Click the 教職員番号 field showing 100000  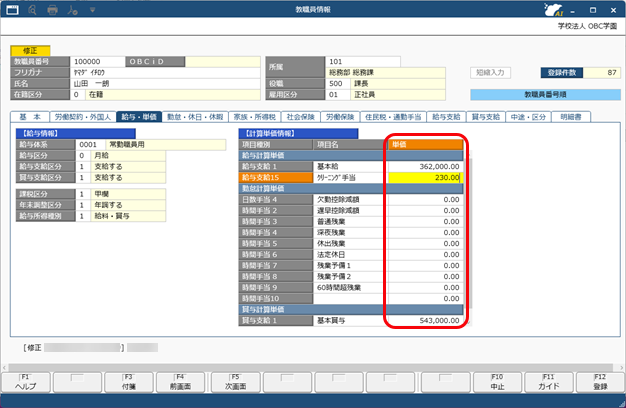[97, 61]
